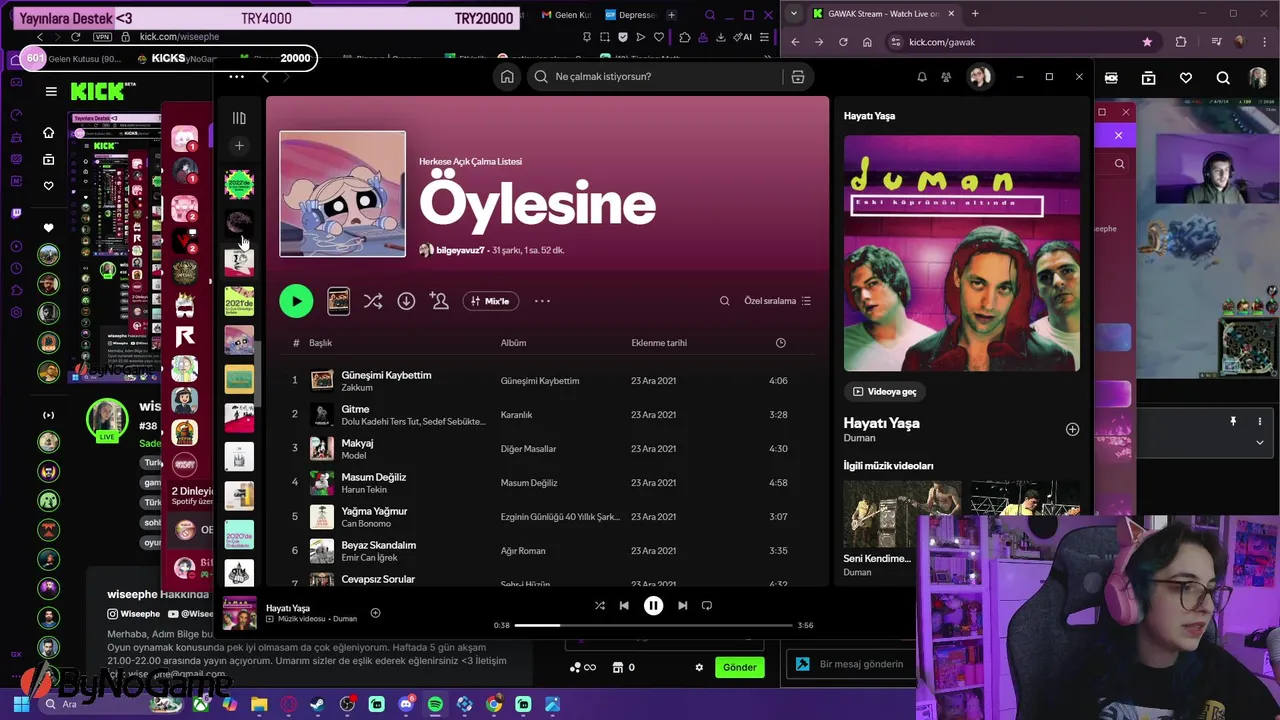Reload the kick.com/gawak page

[x=843, y=42]
